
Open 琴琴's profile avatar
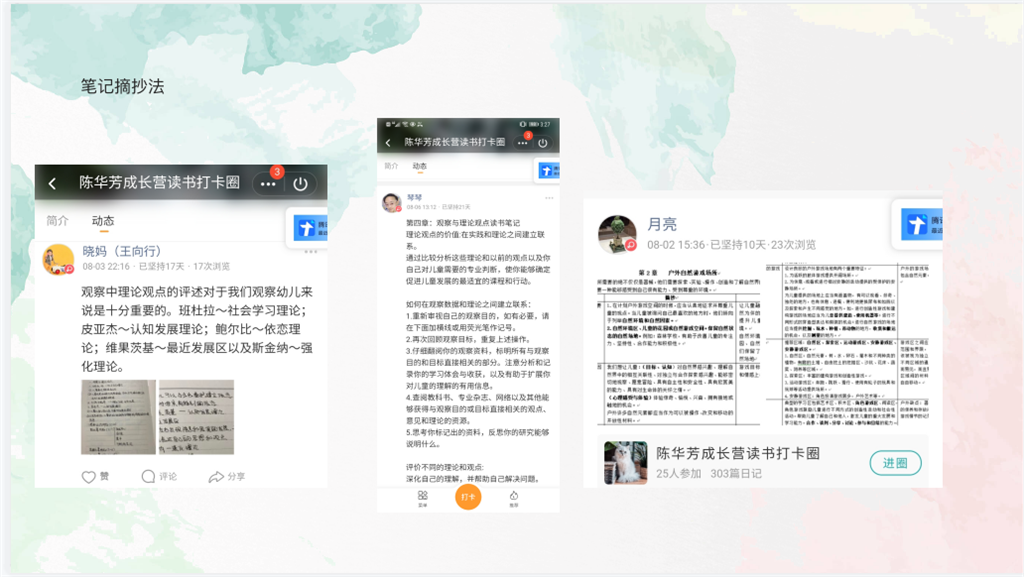392,202
